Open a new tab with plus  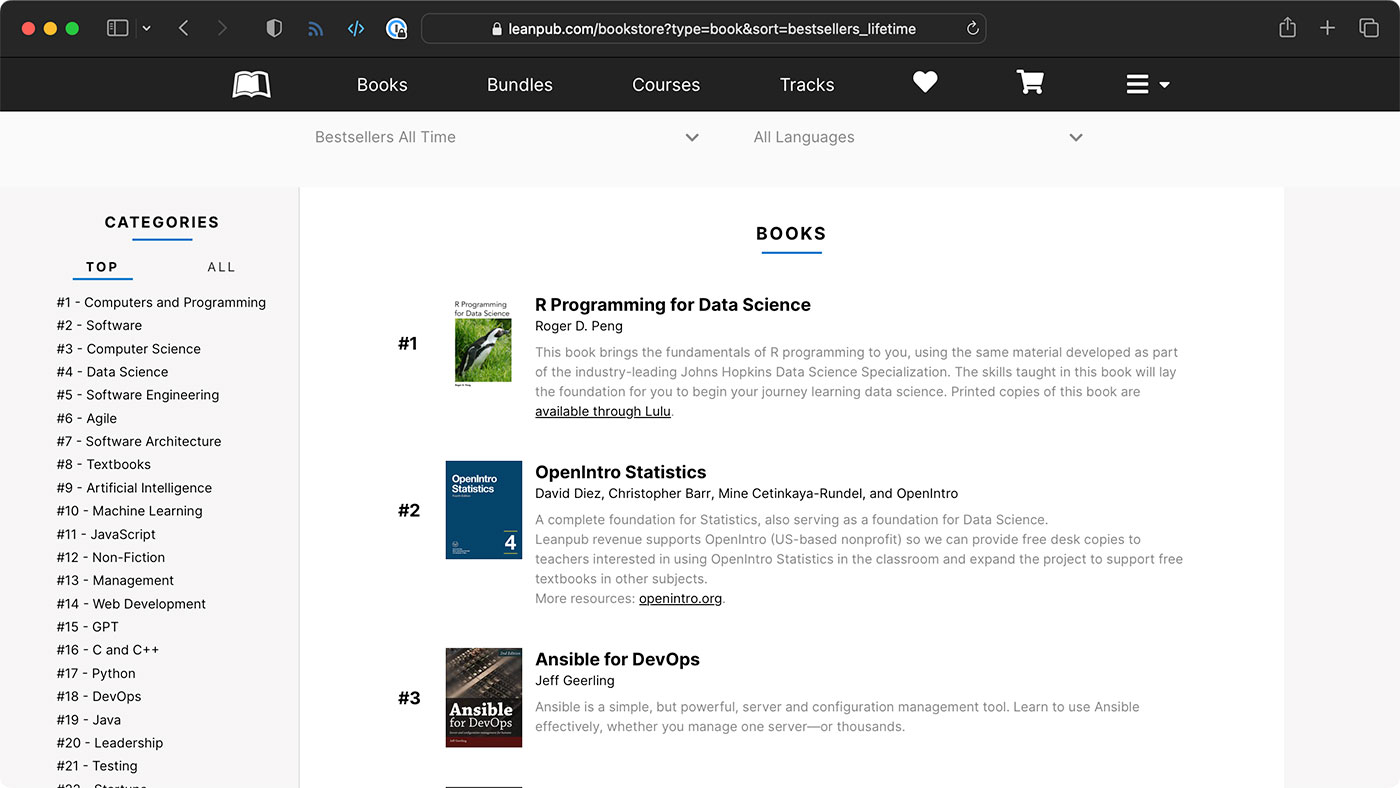1328,28
